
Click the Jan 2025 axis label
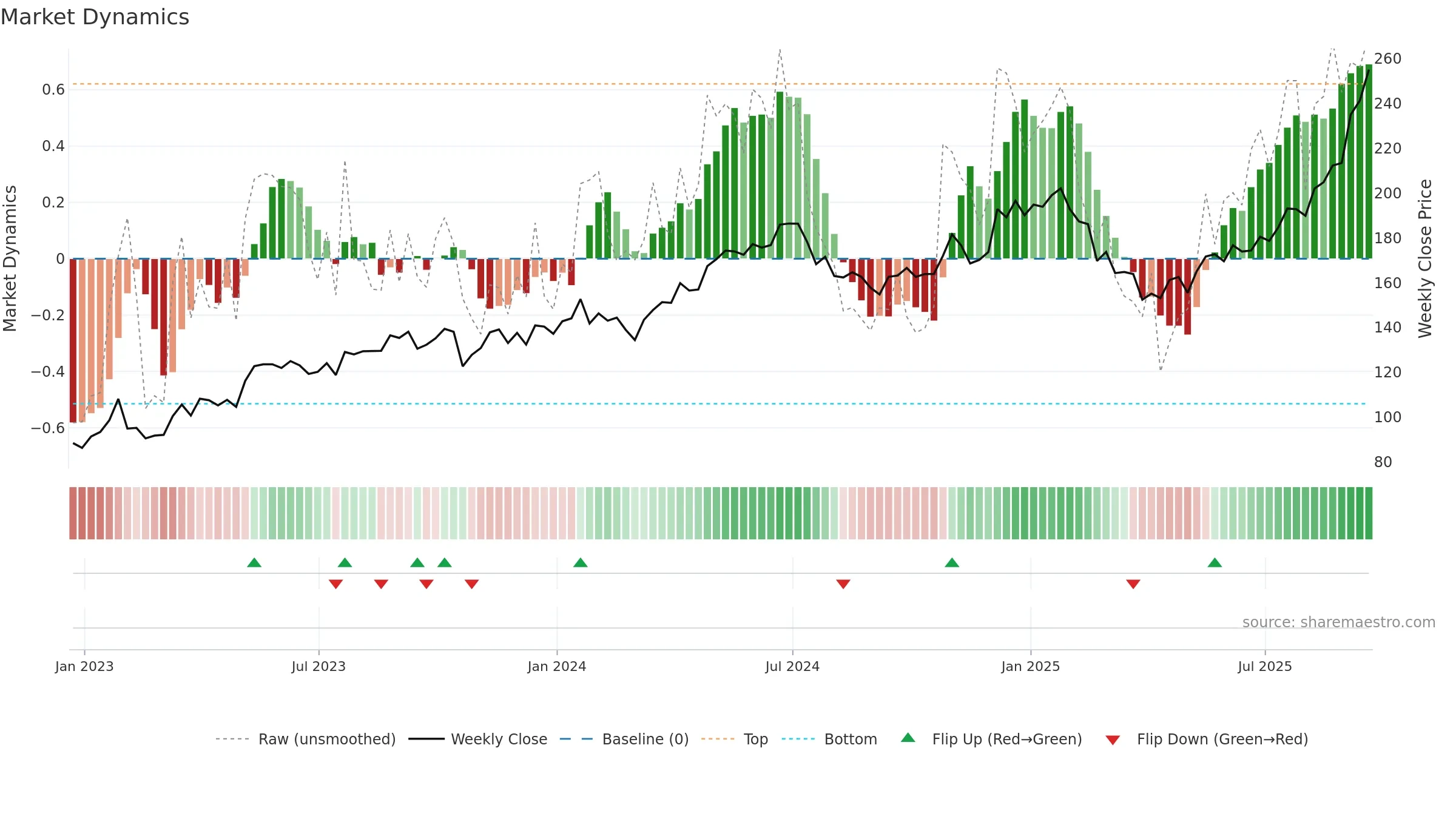point(1031,666)
